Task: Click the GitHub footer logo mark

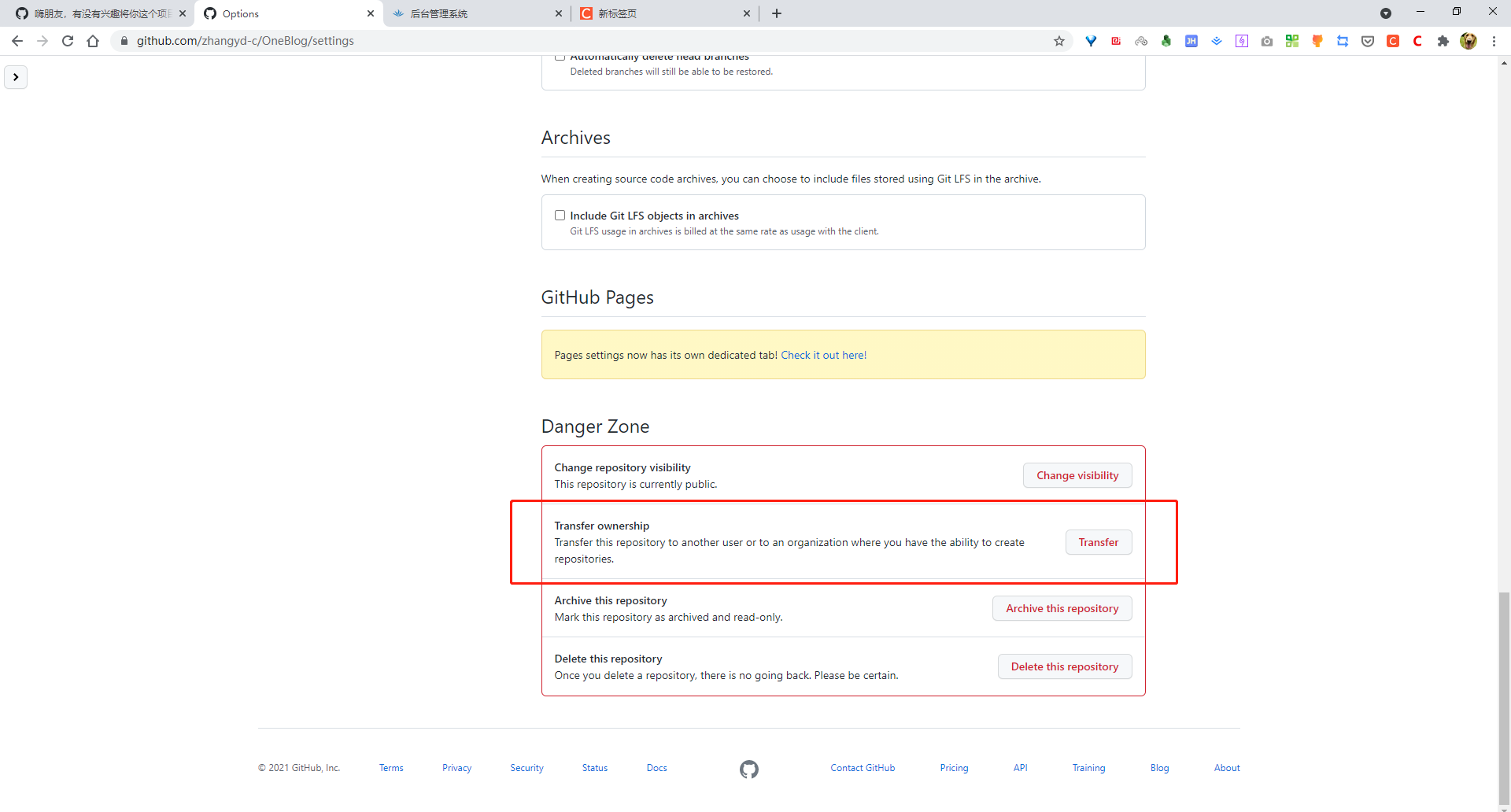Action: (749, 769)
